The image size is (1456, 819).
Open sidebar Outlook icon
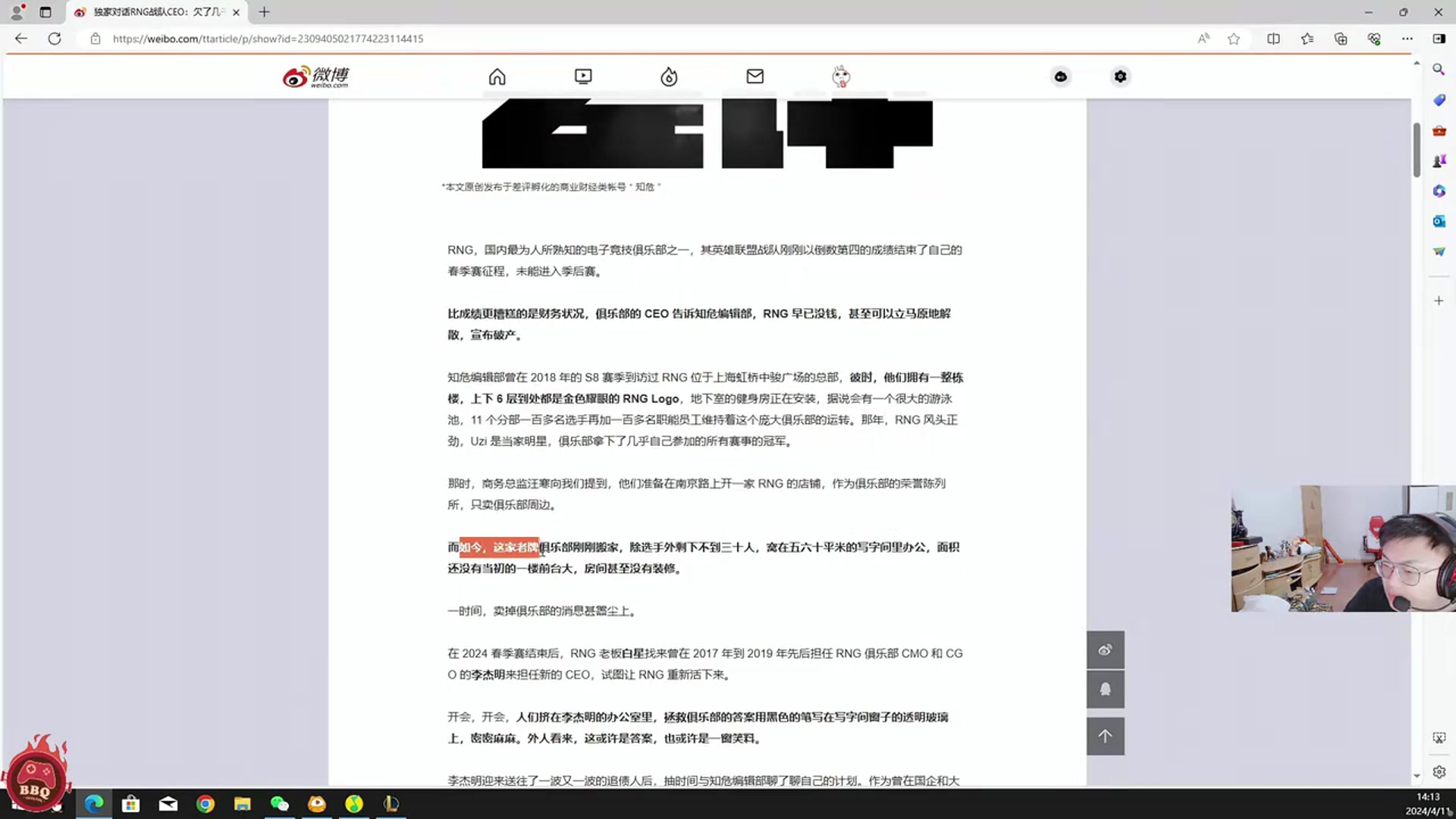(1439, 221)
